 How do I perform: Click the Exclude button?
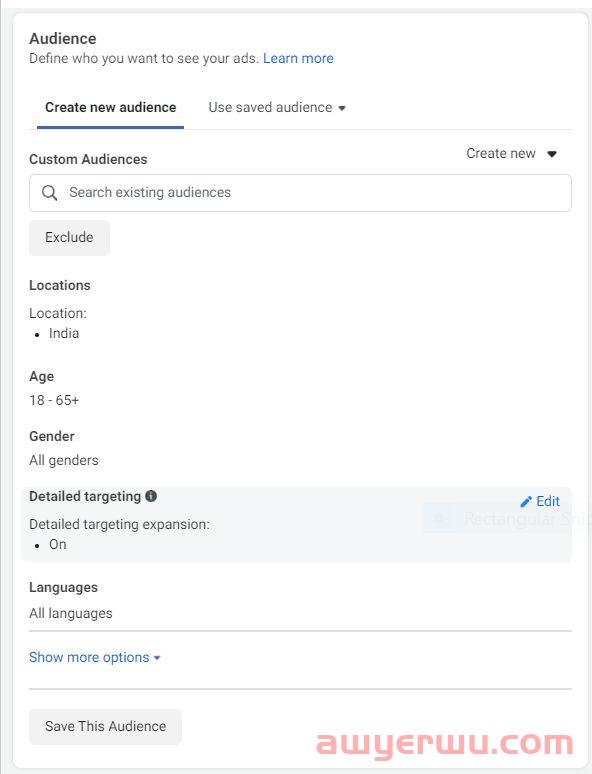click(69, 237)
